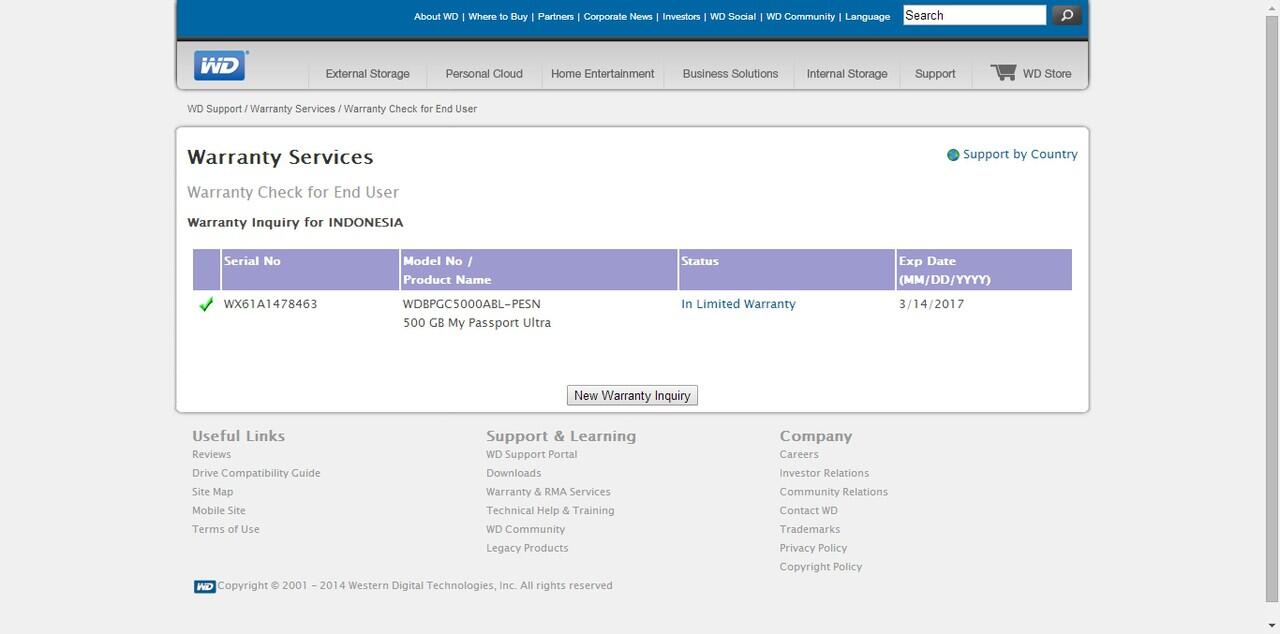The image size is (1280, 634).
Task: Go to Site Map link
Action: (212, 492)
